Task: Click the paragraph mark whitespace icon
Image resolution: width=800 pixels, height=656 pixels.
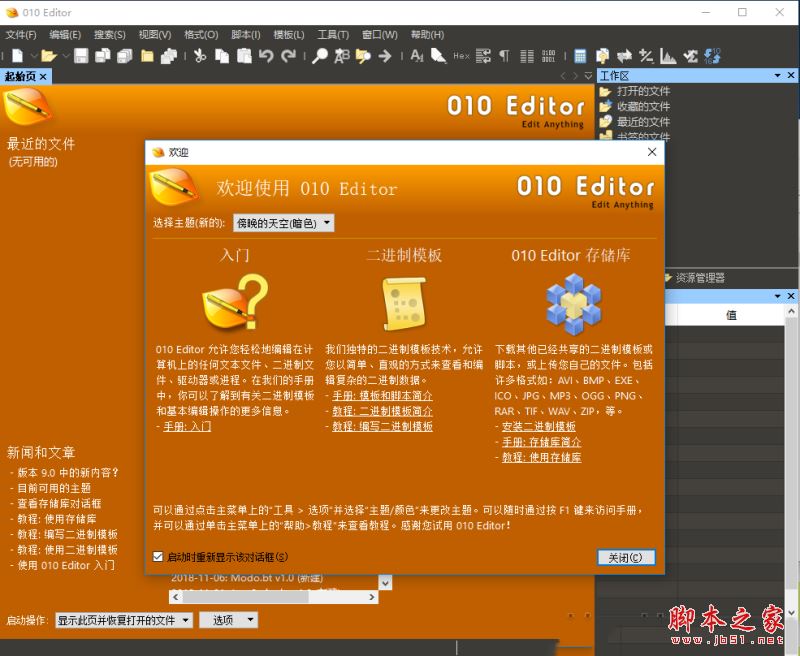Action: tap(505, 55)
